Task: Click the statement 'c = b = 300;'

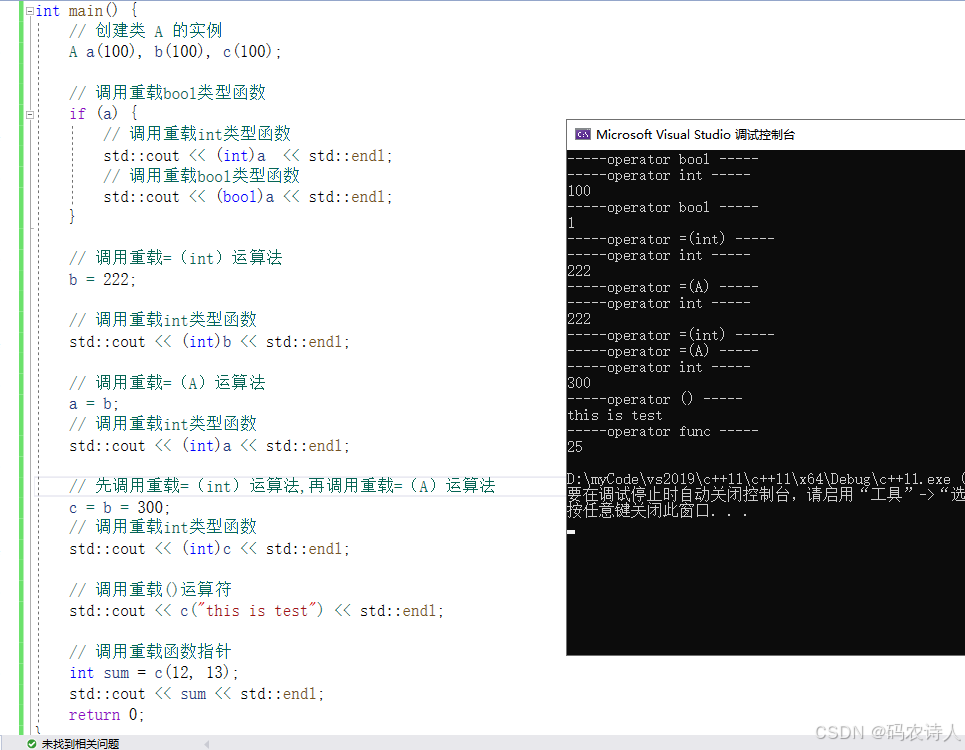Action: click(119, 508)
